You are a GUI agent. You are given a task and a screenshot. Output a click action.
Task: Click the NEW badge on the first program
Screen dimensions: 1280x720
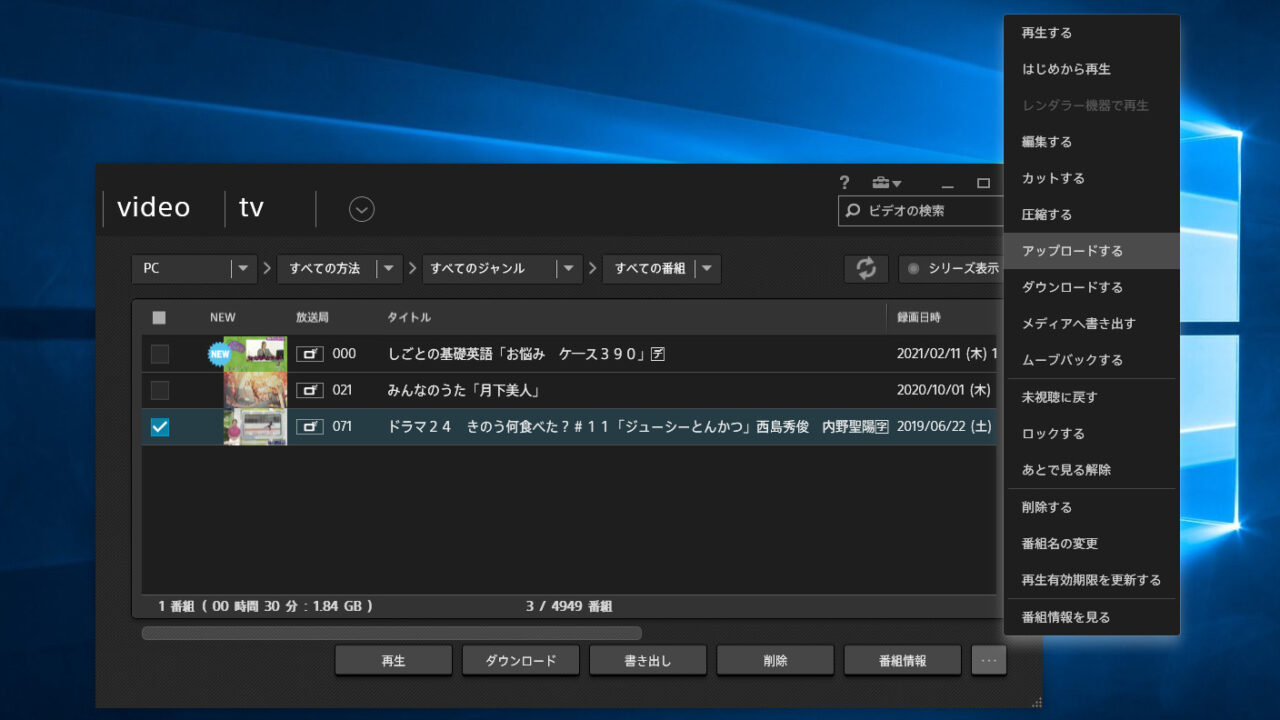tap(219, 352)
